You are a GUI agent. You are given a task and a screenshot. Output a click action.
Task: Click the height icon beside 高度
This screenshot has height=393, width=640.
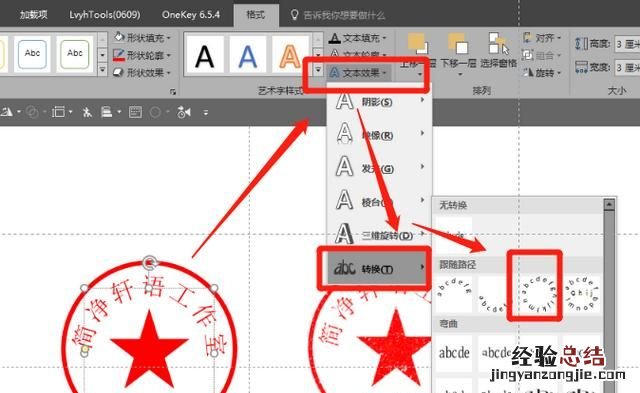pyautogui.click(x=581, y=43)
